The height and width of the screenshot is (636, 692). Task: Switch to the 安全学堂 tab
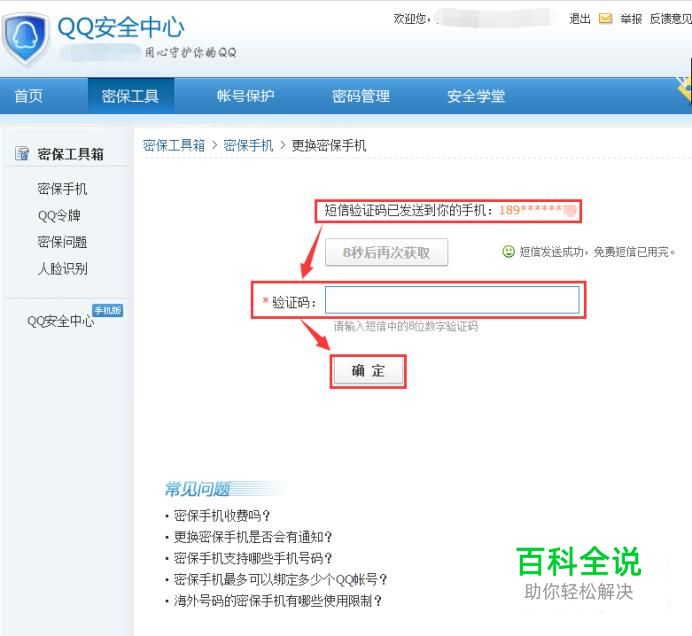click(476, 96)
